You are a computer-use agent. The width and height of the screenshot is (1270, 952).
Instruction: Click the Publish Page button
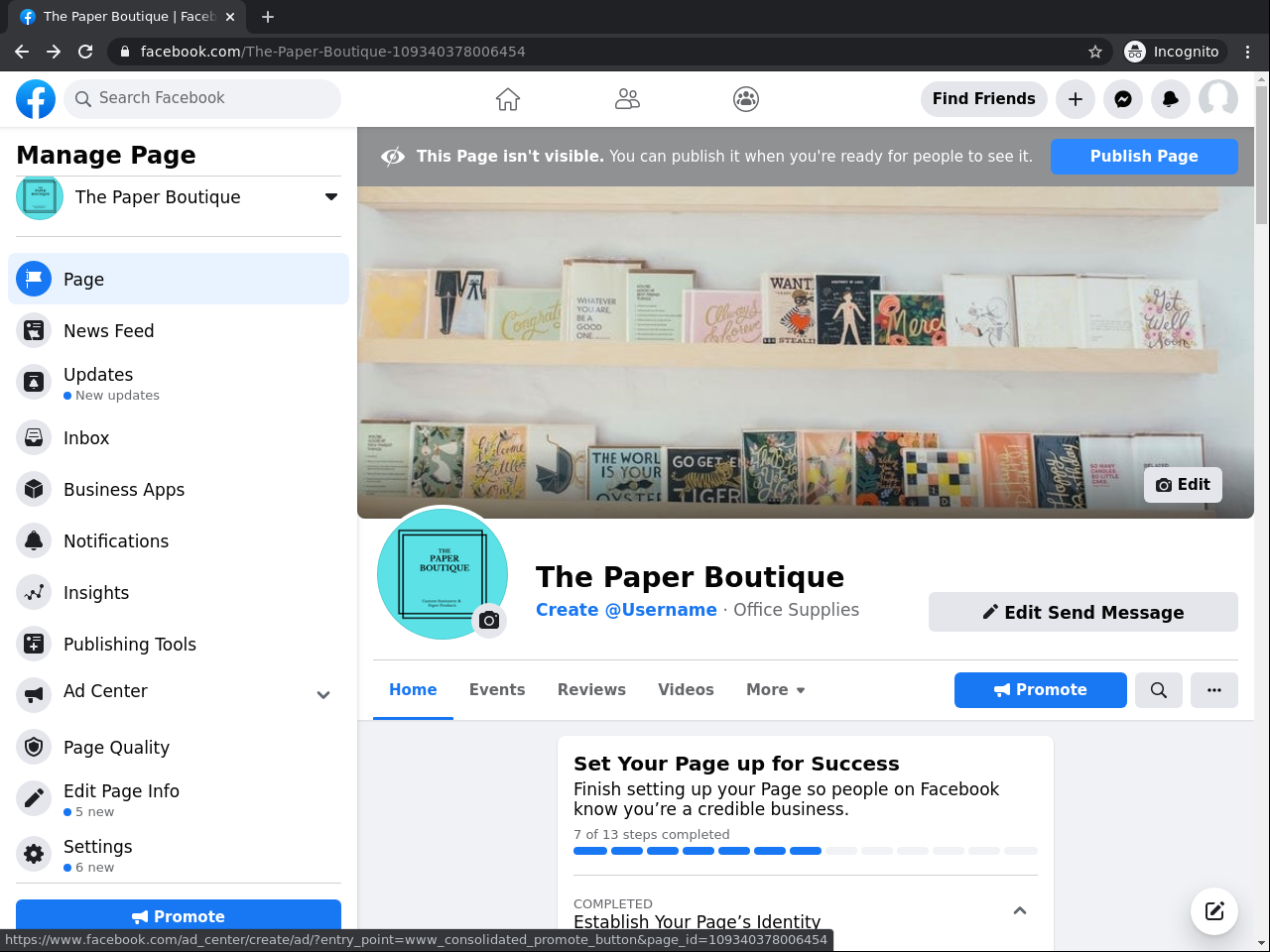pos(1144,157)
